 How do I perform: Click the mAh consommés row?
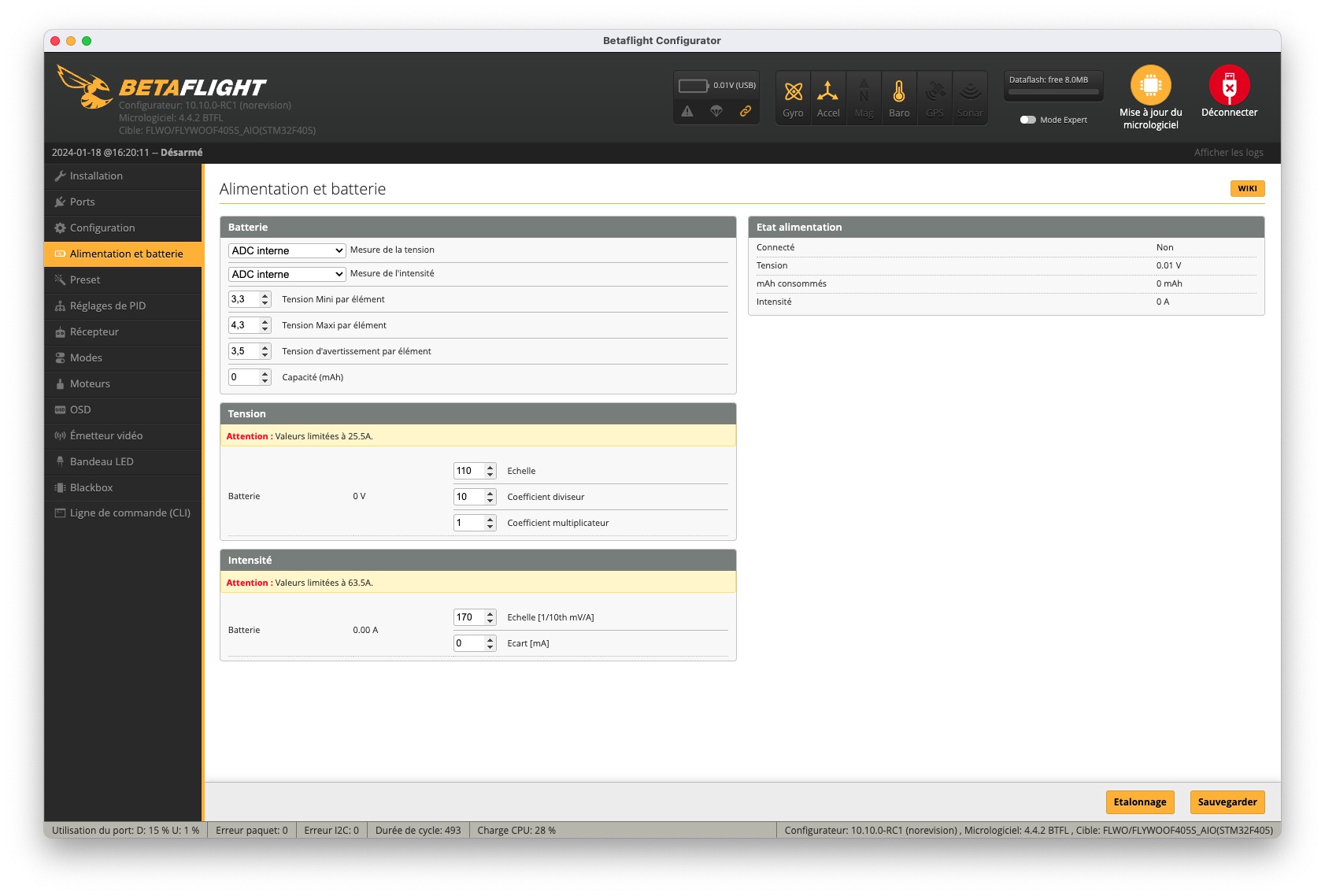(1006, 283)
